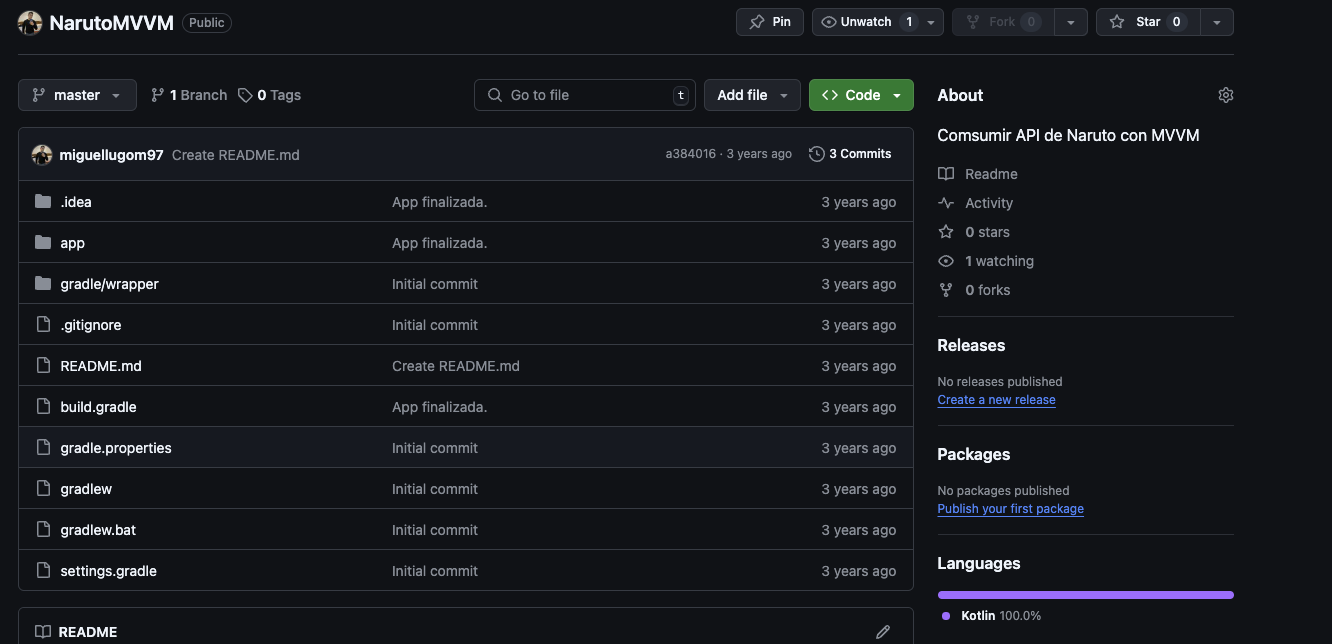The width and height of the screenshot is (1332, 644).
Task: View the 0 stars link
Action: [x=974, y=232]
